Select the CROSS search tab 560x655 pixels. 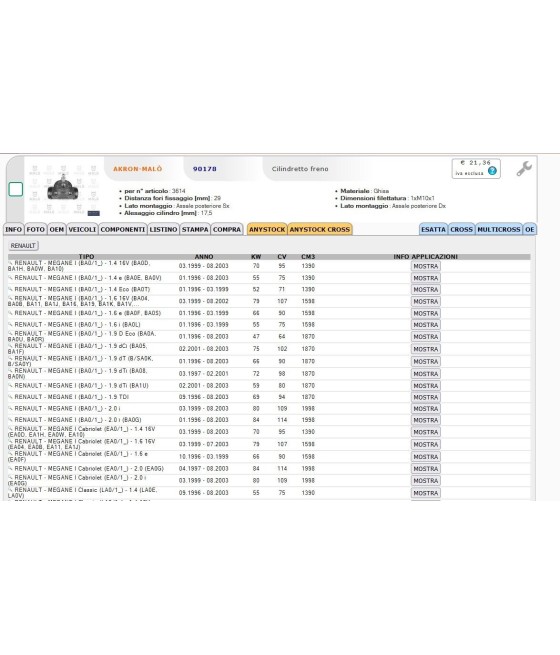[x=461, y=229]
